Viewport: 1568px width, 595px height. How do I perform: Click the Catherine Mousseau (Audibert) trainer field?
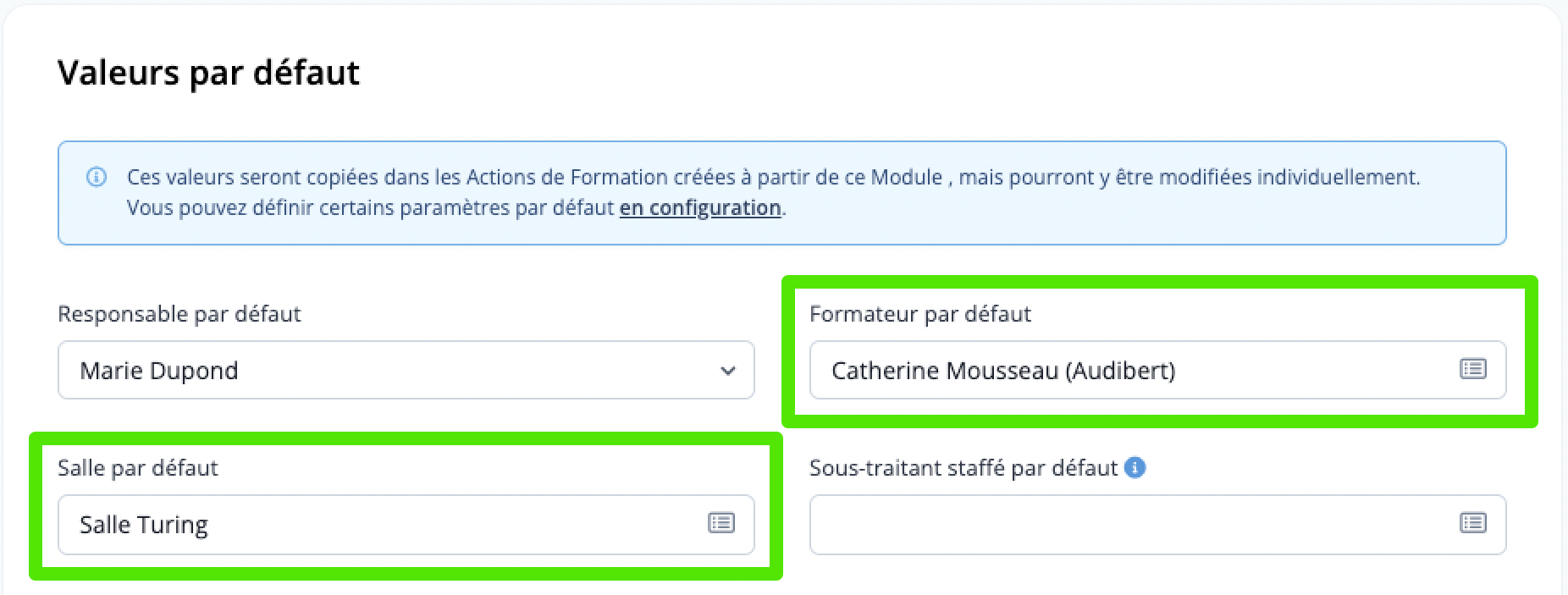pyautogui.click(x=1158, y=370)
